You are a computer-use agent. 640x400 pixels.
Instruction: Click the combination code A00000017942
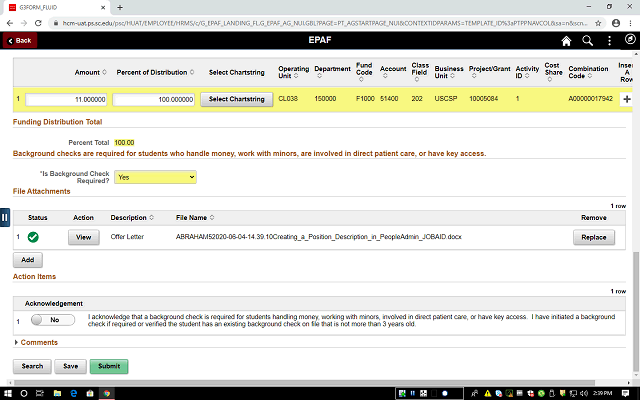click(590, 98)
